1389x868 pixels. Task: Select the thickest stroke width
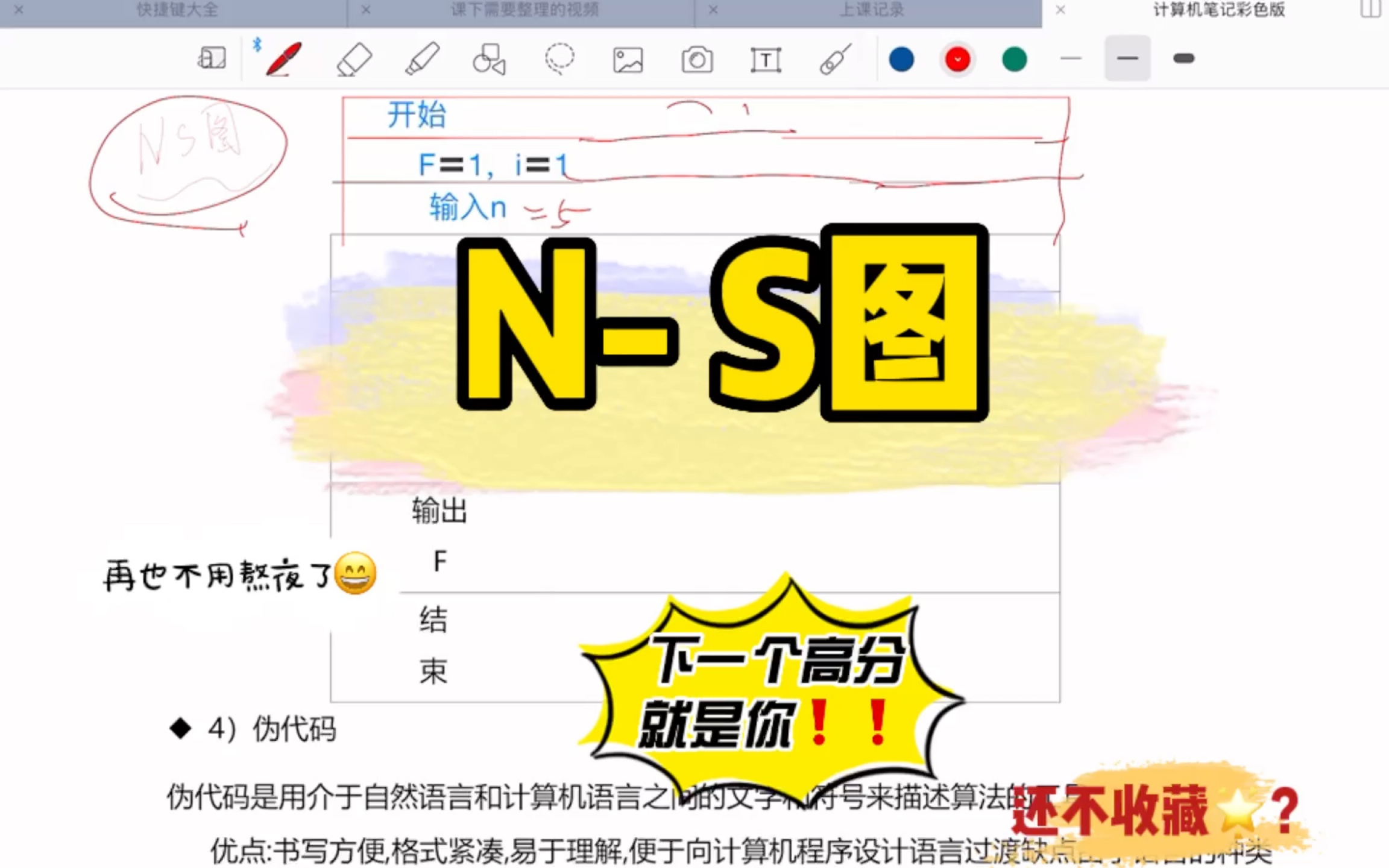1184,58
